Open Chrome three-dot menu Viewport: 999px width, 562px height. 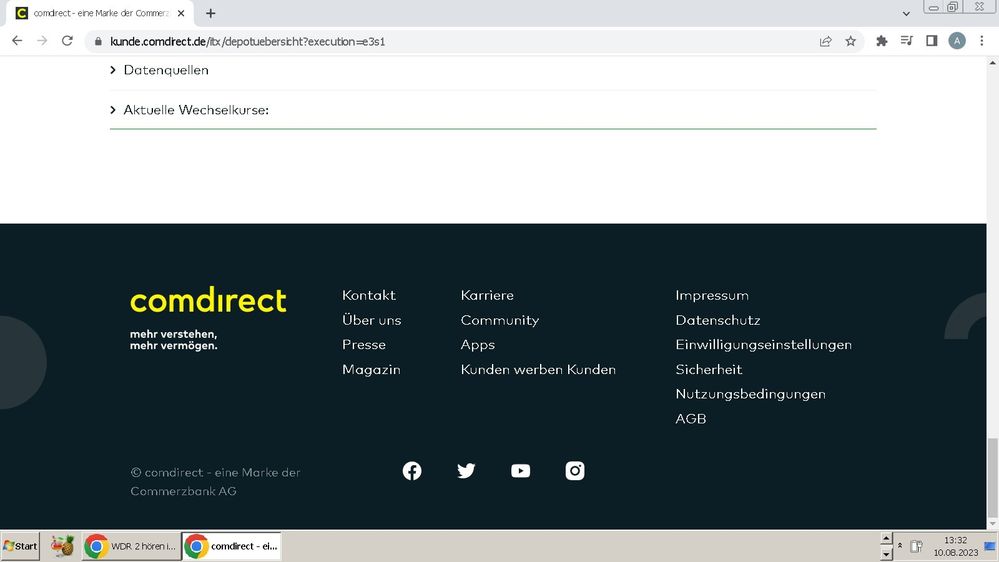(x=983, y=41)
